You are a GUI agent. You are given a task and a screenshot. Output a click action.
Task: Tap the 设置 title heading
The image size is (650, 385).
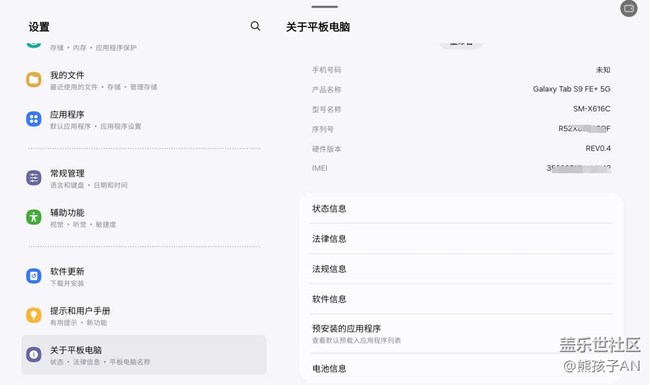(x=39, y=27)
